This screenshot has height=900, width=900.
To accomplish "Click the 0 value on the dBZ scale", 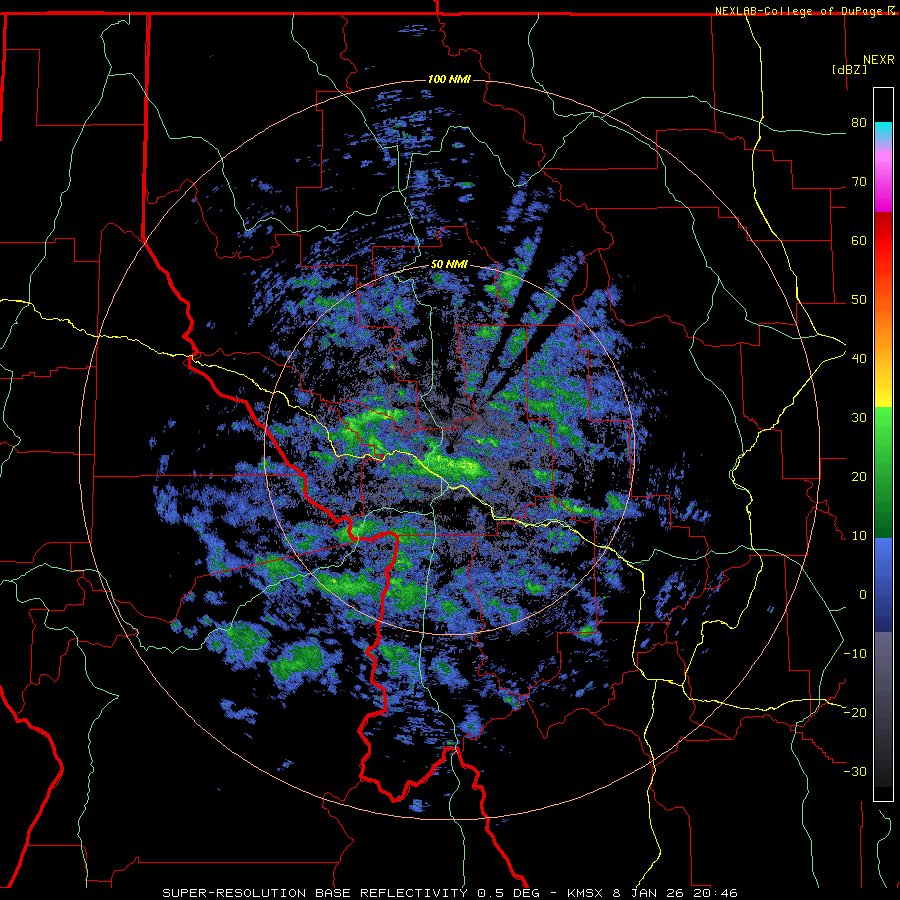I will tap(863, 595).
